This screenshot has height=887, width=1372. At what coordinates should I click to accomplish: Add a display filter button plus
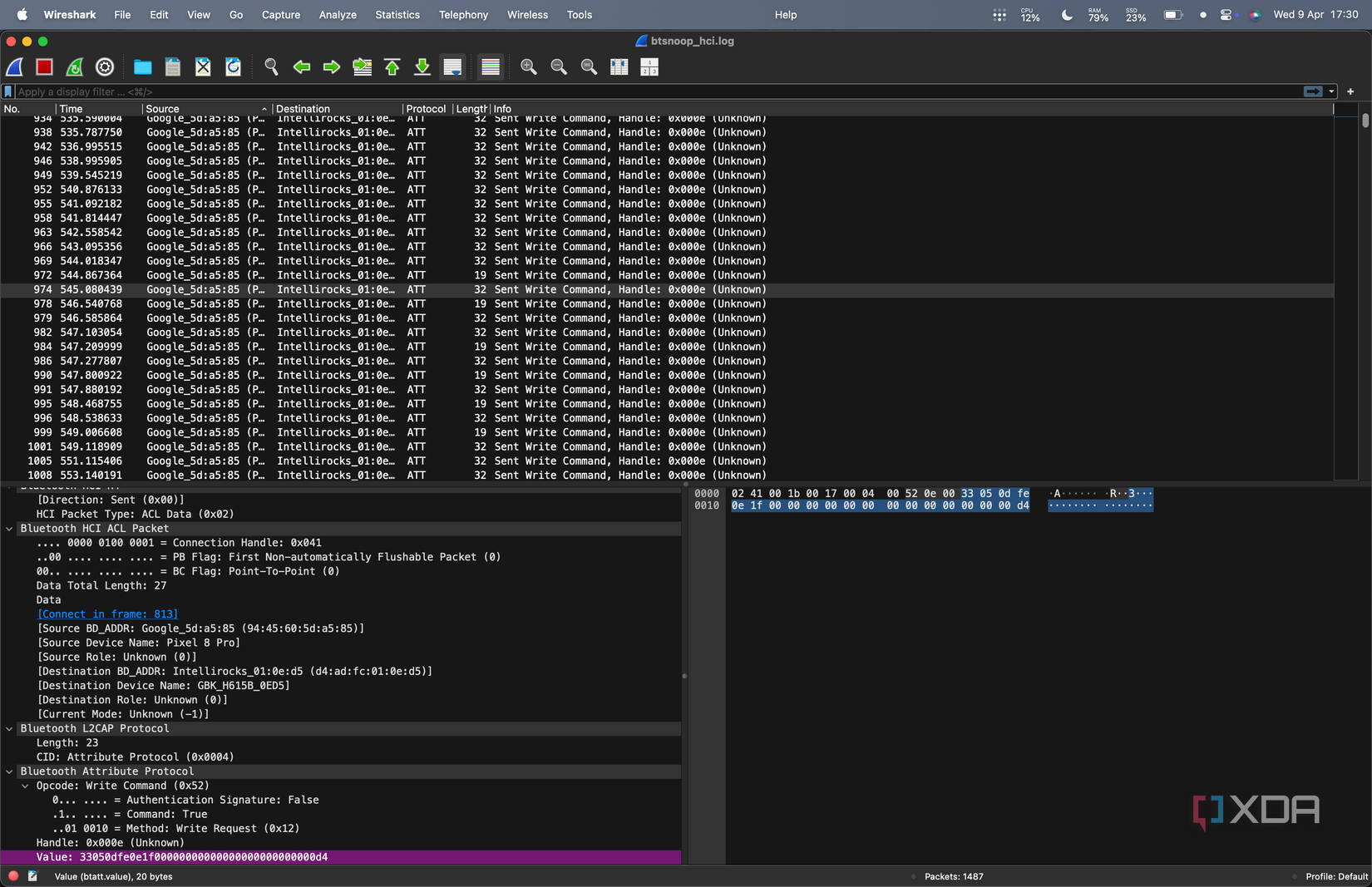point(1350,91)
